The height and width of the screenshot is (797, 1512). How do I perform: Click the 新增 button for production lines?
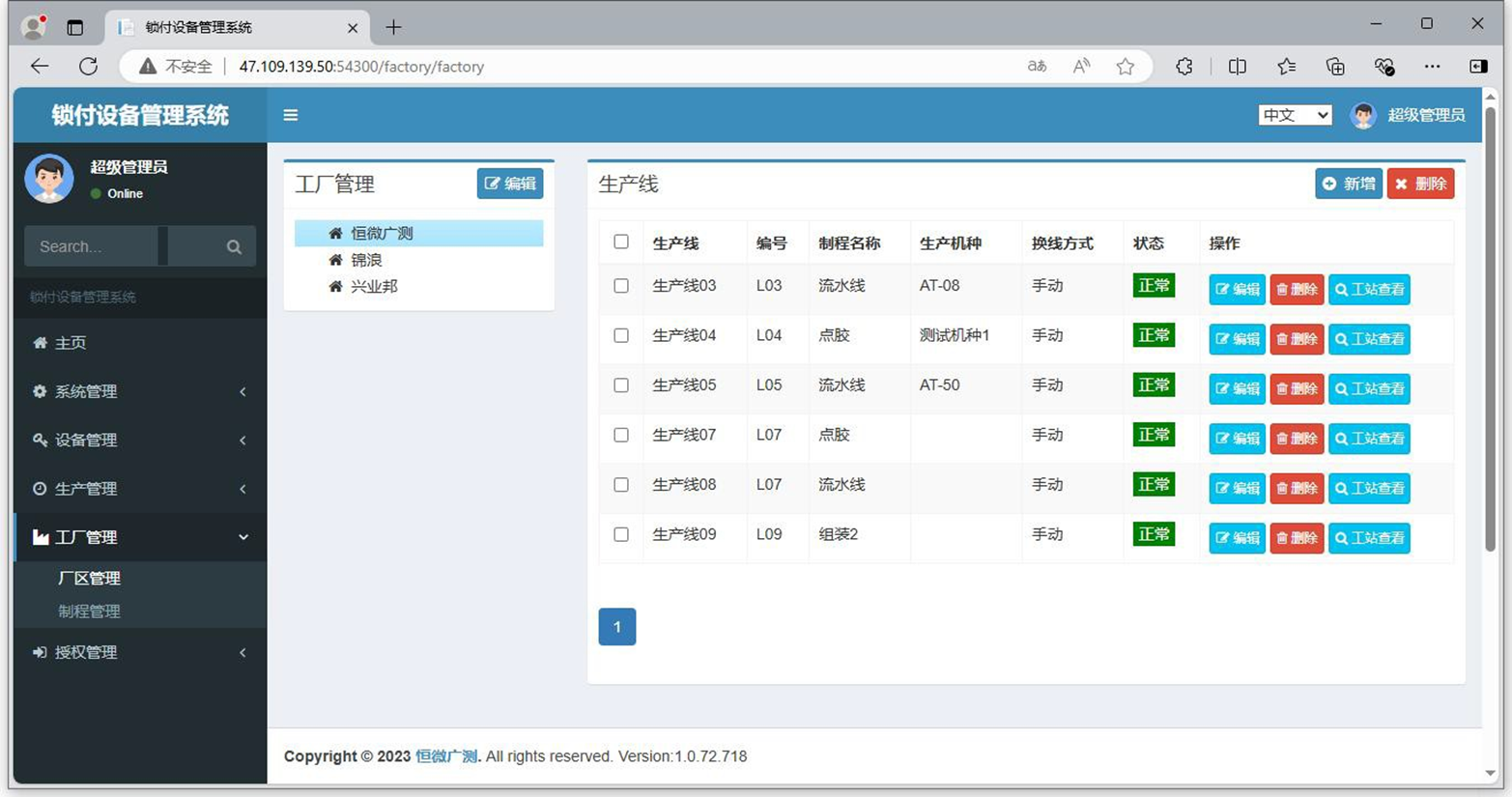click(1348, 184)
